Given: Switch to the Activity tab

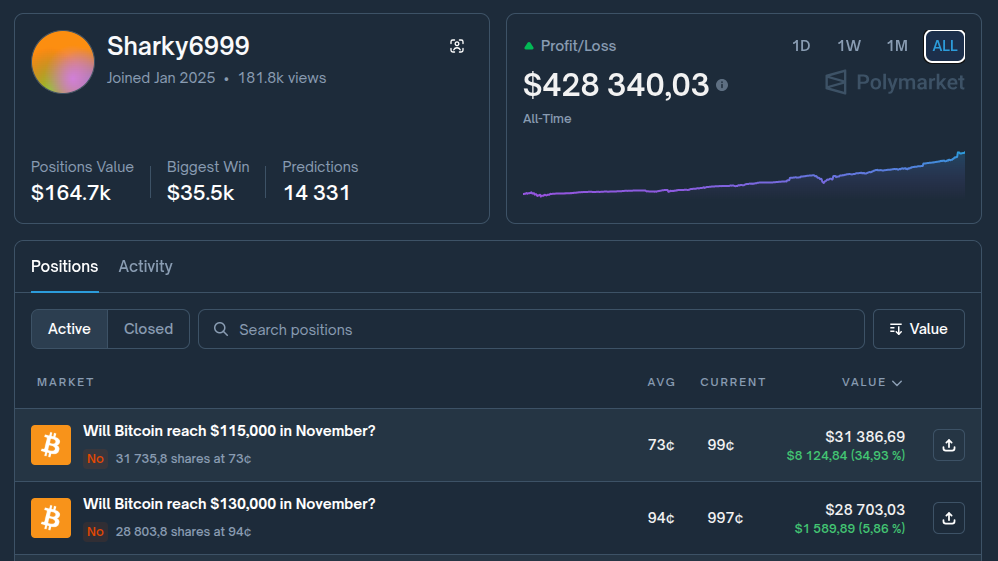Looking at the screenshot, I should click(x=145, y=266).
